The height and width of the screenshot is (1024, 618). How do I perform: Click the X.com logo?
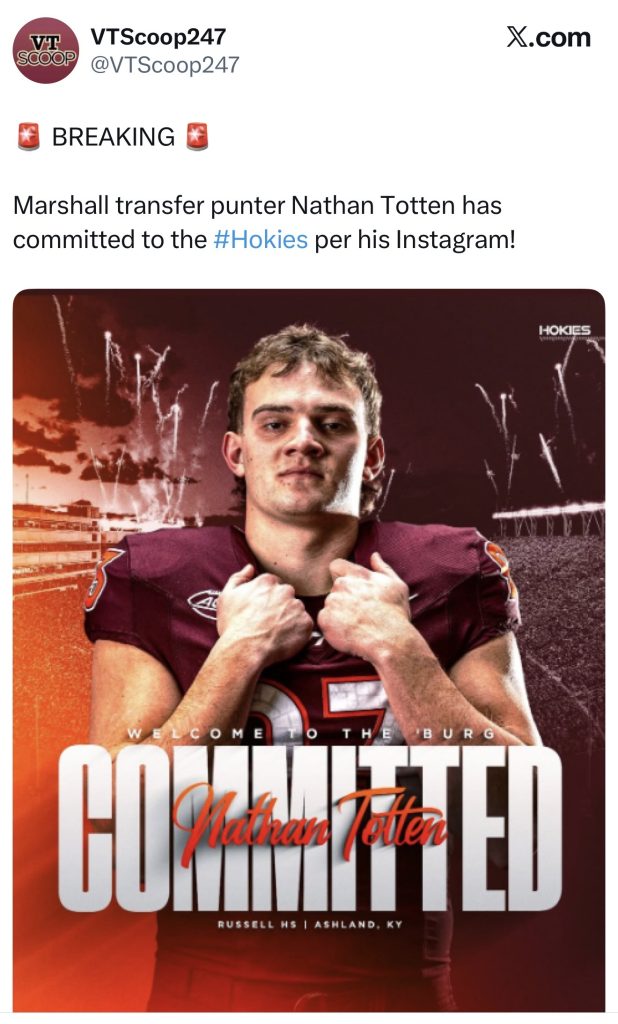548,38
